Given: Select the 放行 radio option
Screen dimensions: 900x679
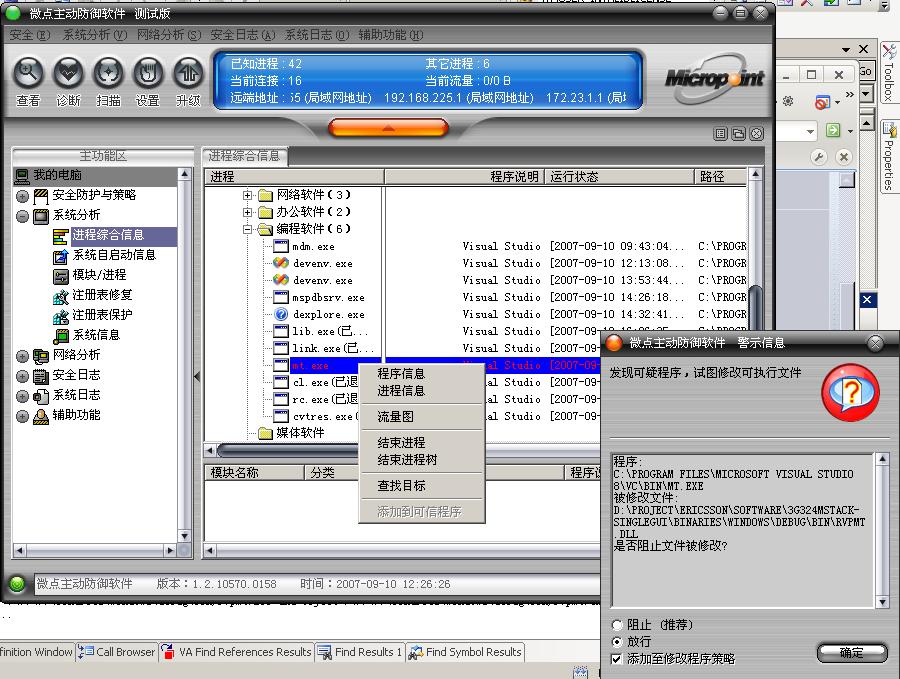Looking at the screenshot, I should pos(617,642).
